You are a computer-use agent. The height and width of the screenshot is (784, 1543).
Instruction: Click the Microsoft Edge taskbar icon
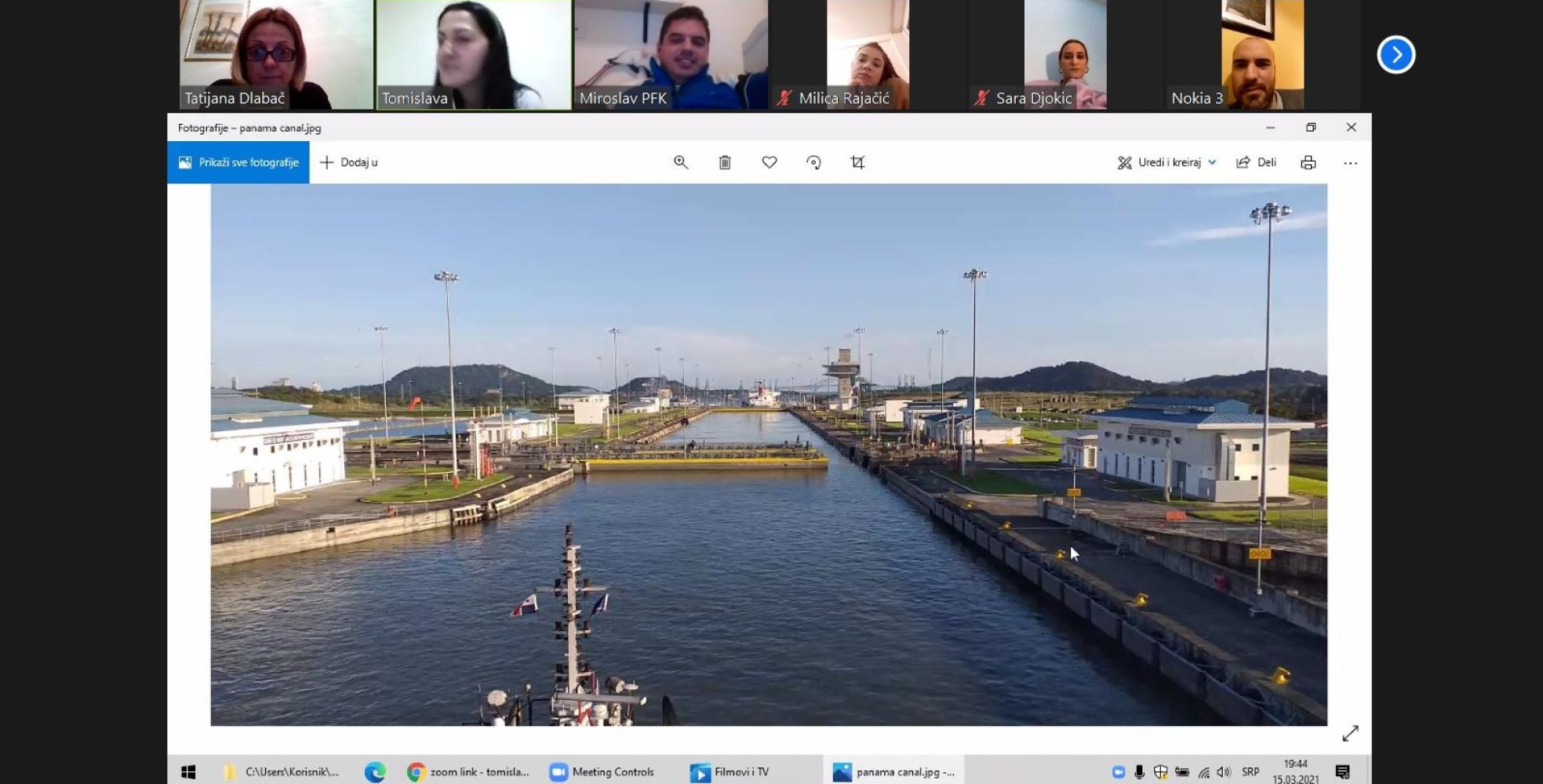coord(375,772)
